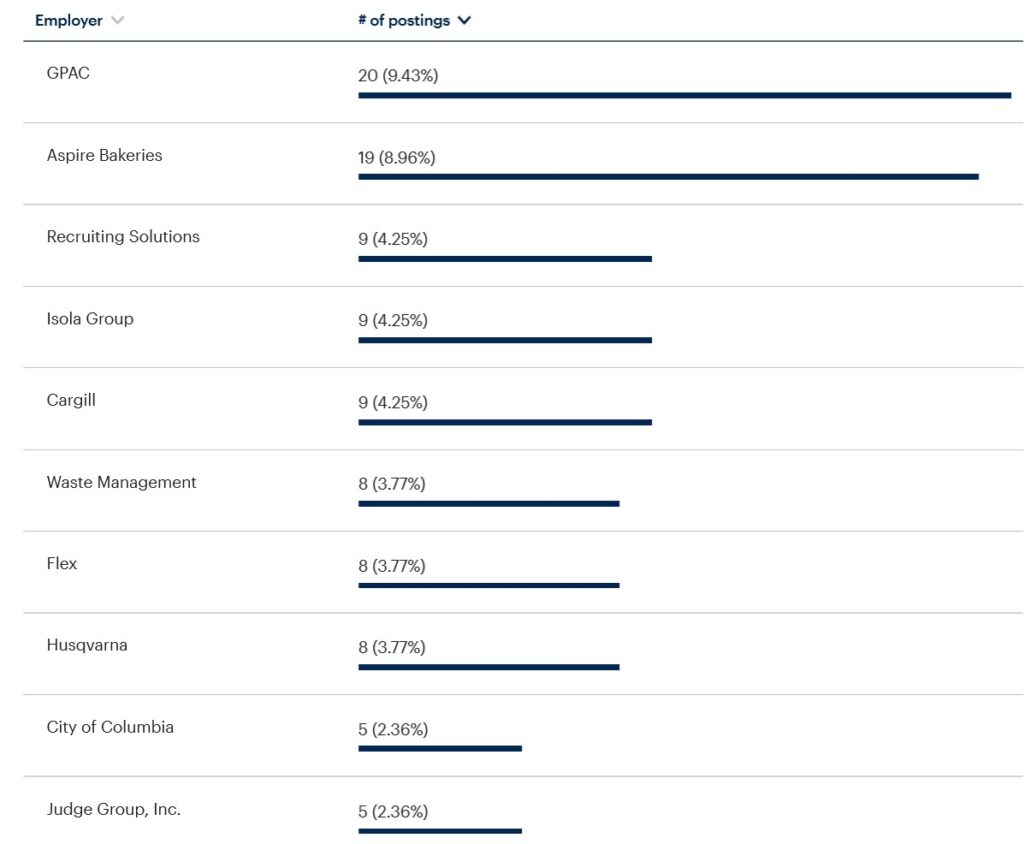This screenshot has width=1030, height=844.
Task: Click the Employer column sort chevron
Action: pyautogui.click(x=118, y=21)
